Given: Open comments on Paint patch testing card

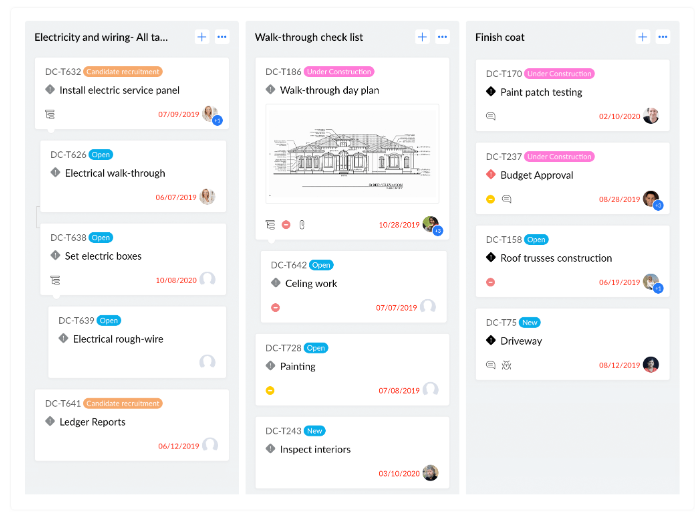Looking at the screenshot, I should point(490,116).
